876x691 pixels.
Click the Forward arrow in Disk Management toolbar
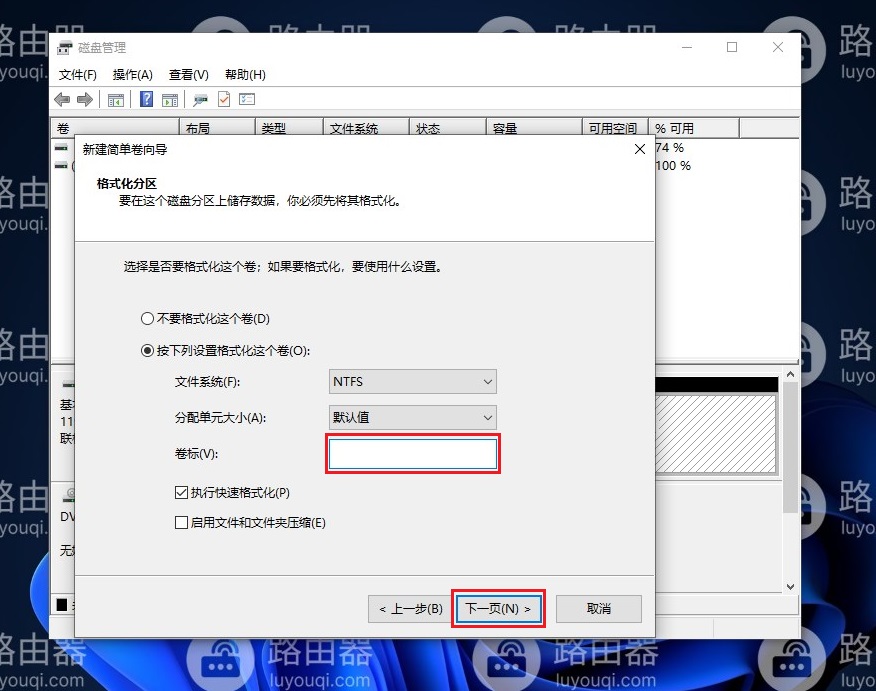click(x=85, y=99)
